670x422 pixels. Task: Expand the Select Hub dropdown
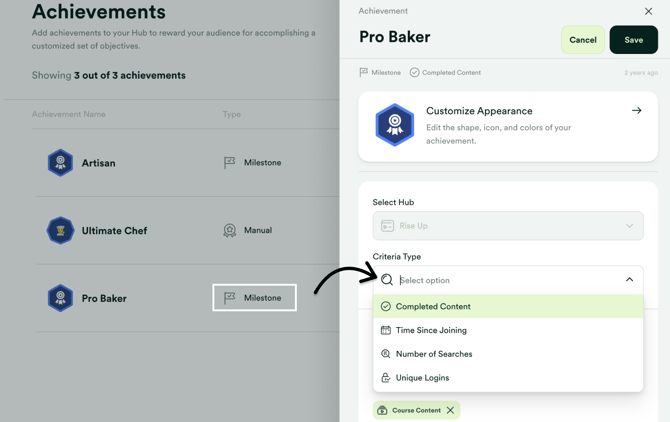(508, 226)
